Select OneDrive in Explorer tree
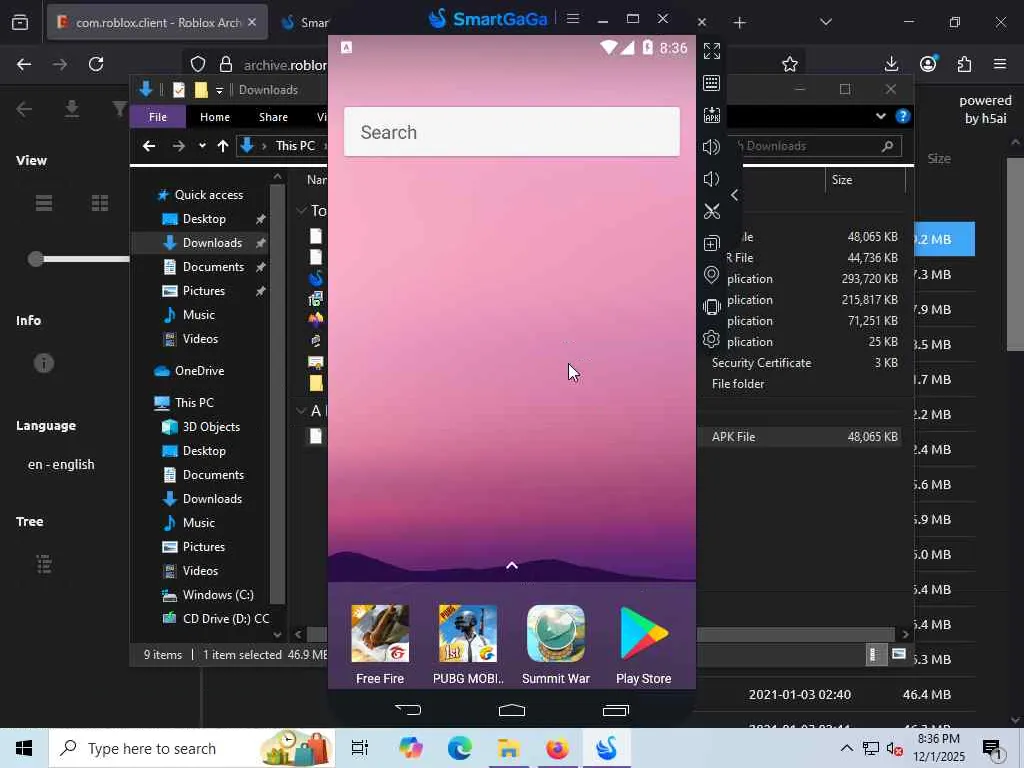1024x768 pixels. pos(189,370)
